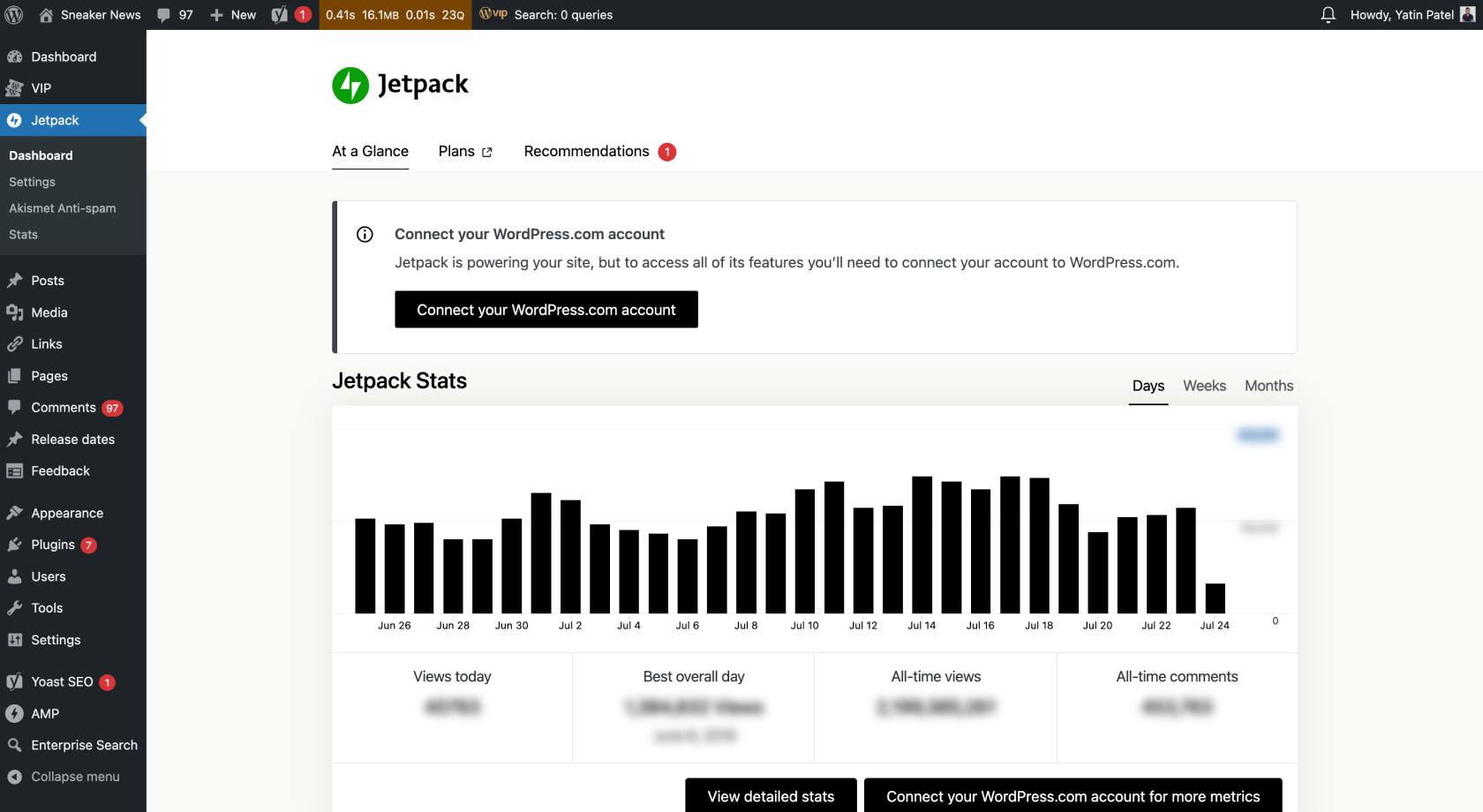The height and width of the screenshot is (812, 1483).
Task: Open Akismet Anti-spam submenu link
Action: coord(63,208)
